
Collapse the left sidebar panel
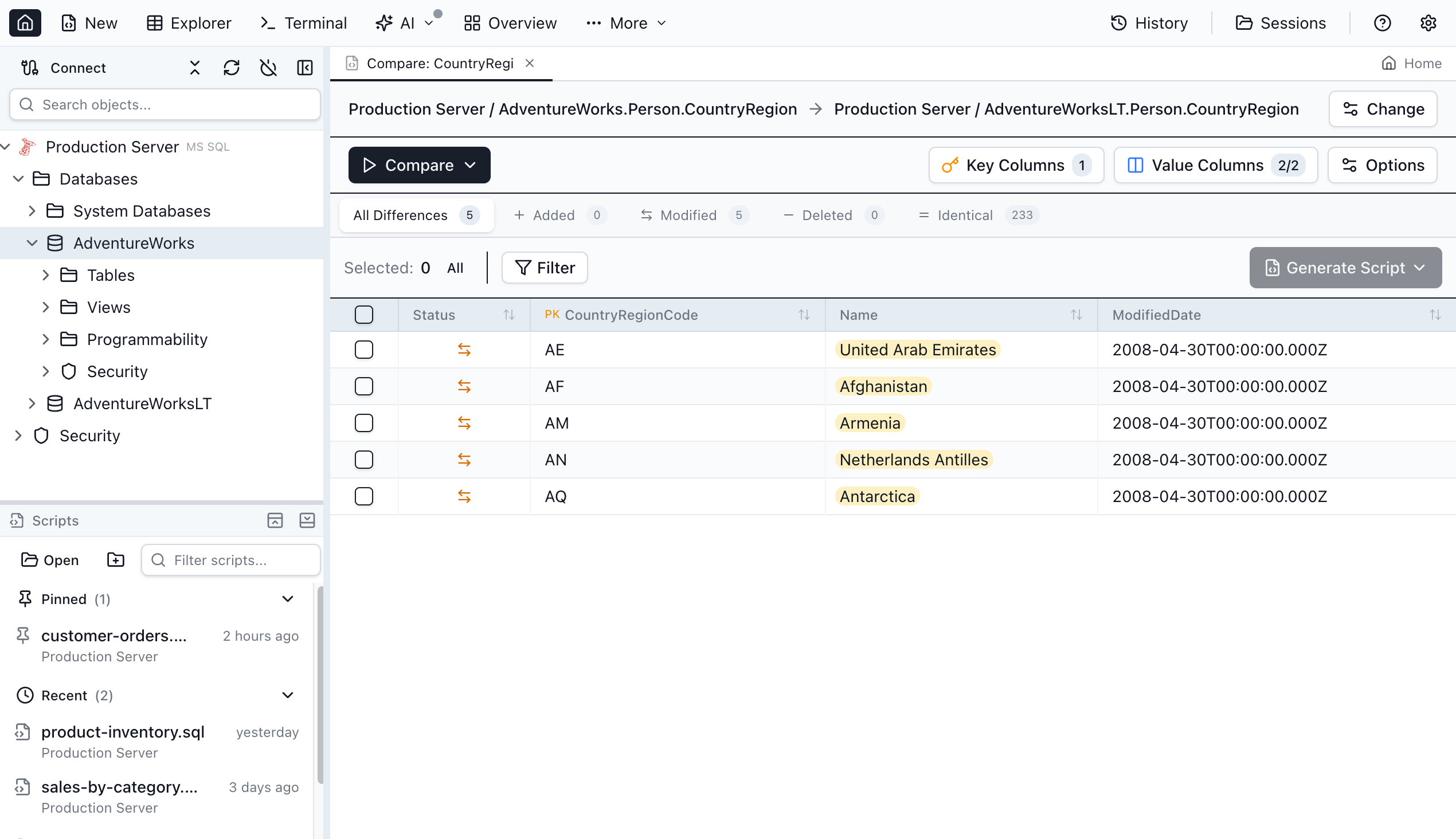[305, 68]
